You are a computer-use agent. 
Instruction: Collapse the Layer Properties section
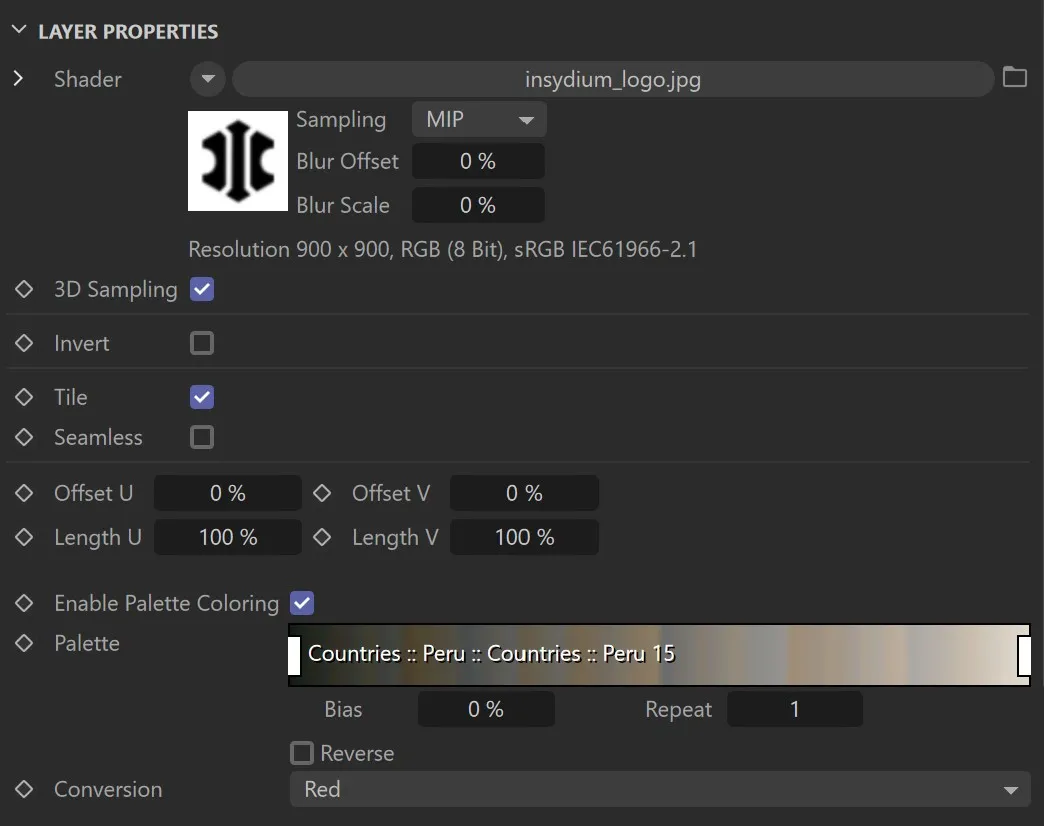click(18, 30)
